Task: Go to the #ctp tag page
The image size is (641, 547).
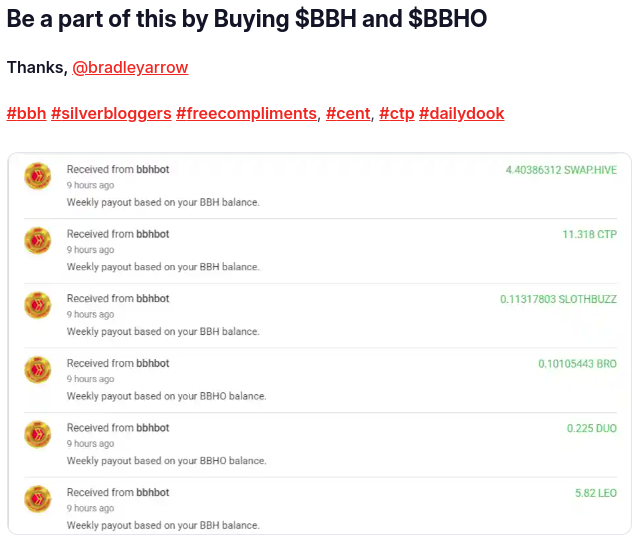Action: coord(397,113)
